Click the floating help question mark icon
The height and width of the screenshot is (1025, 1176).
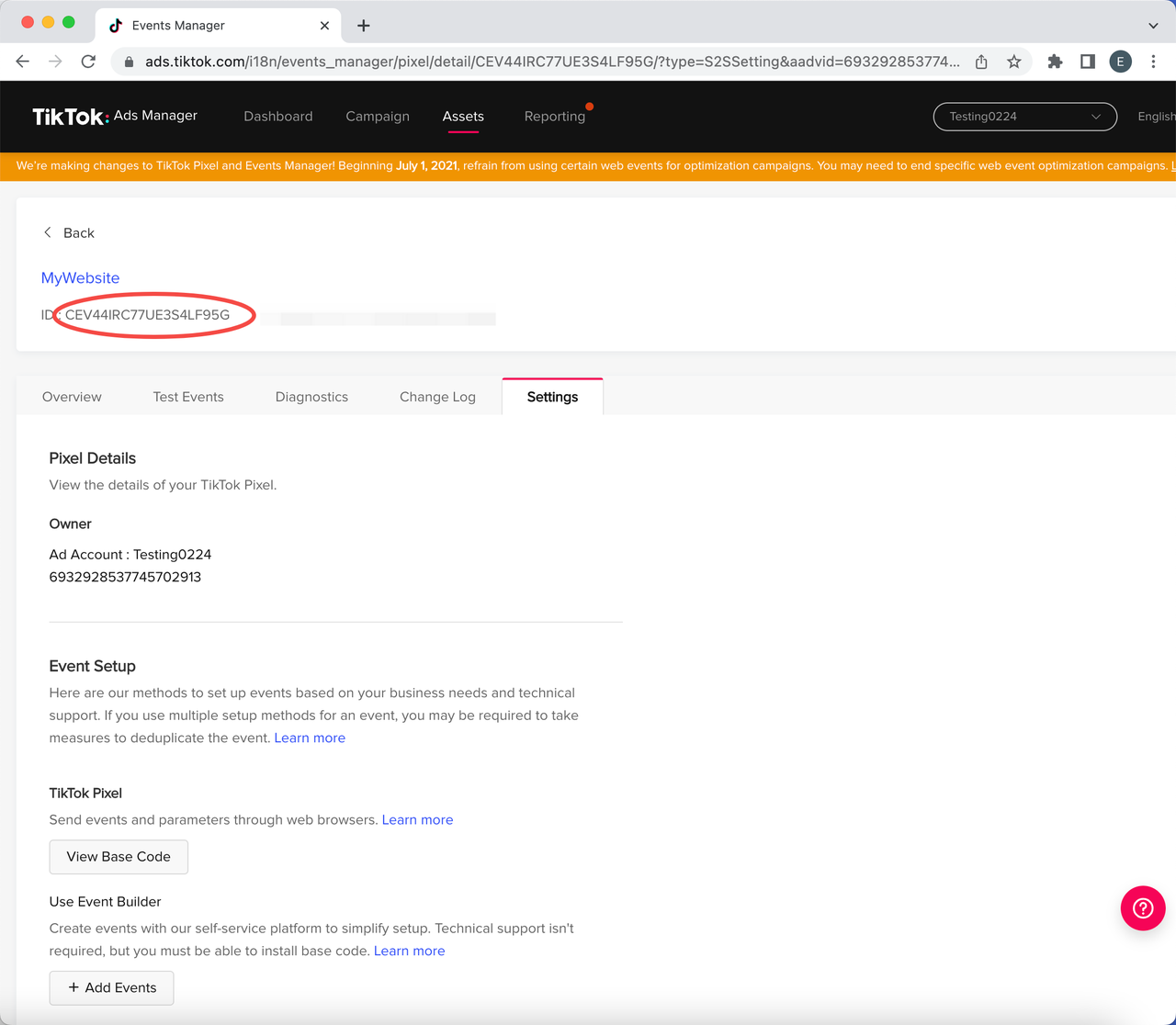pyautogui.click(x=1142, y=908)
